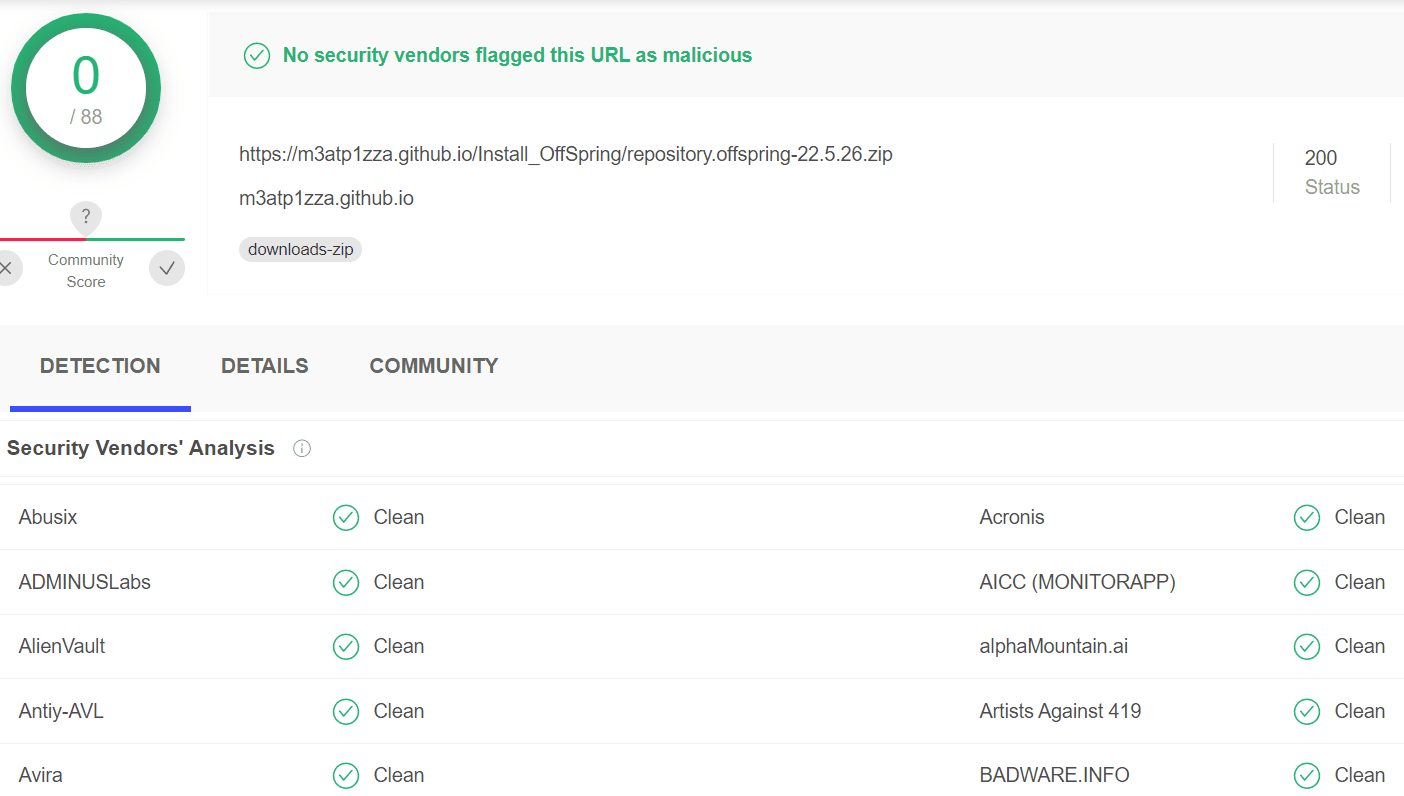Click the Antiy-AVL clean check icon

346,711
